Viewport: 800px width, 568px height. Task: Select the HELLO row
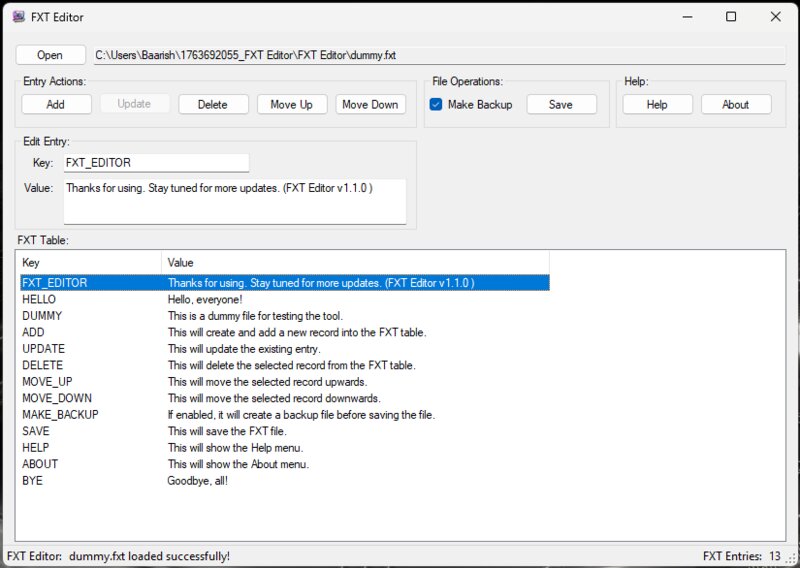coord(285,299)
